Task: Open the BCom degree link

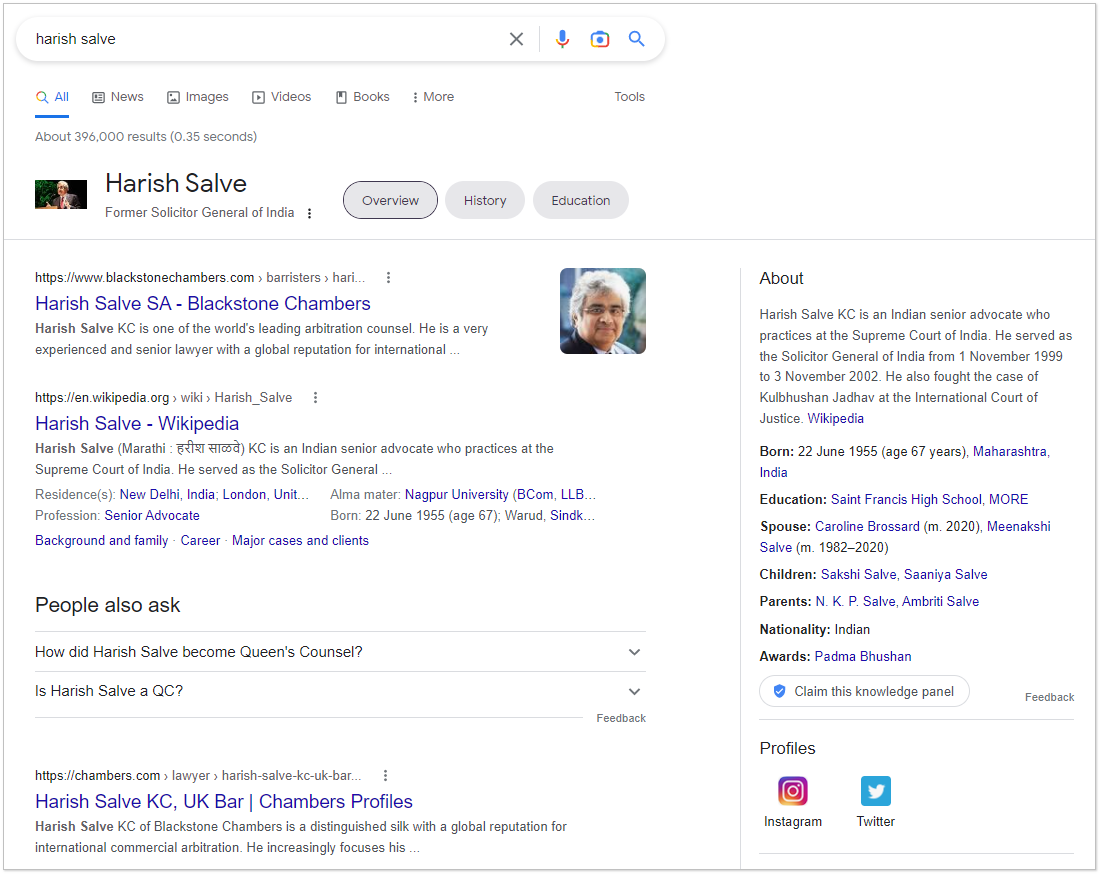Action: 535,495
